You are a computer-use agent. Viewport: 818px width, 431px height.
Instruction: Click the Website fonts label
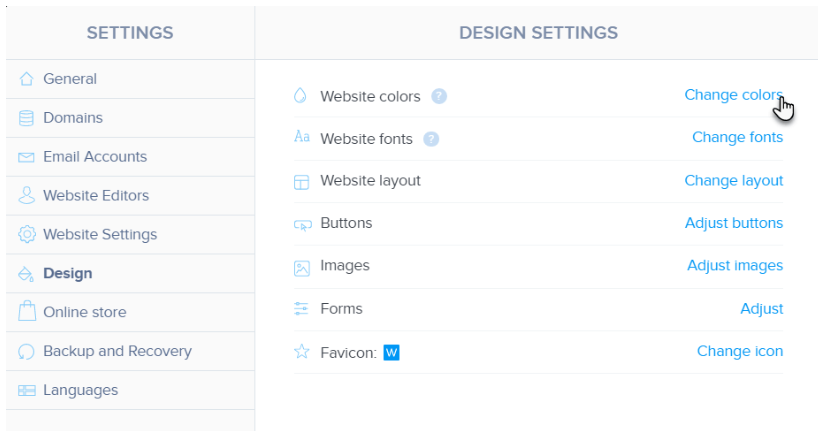tap(366, 139)
